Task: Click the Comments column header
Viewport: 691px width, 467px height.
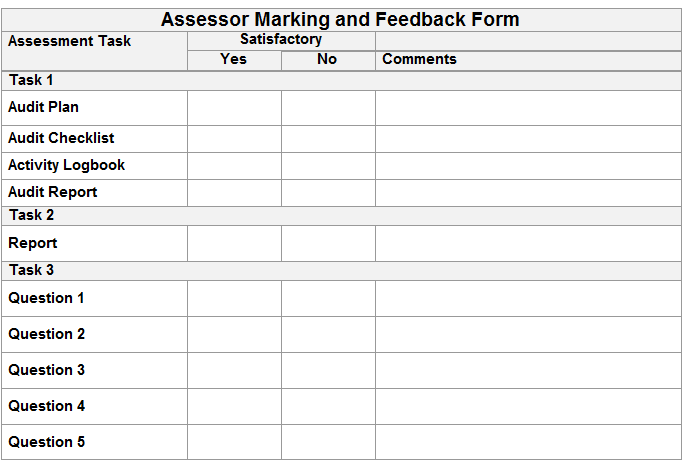Action: pos(419,59)
